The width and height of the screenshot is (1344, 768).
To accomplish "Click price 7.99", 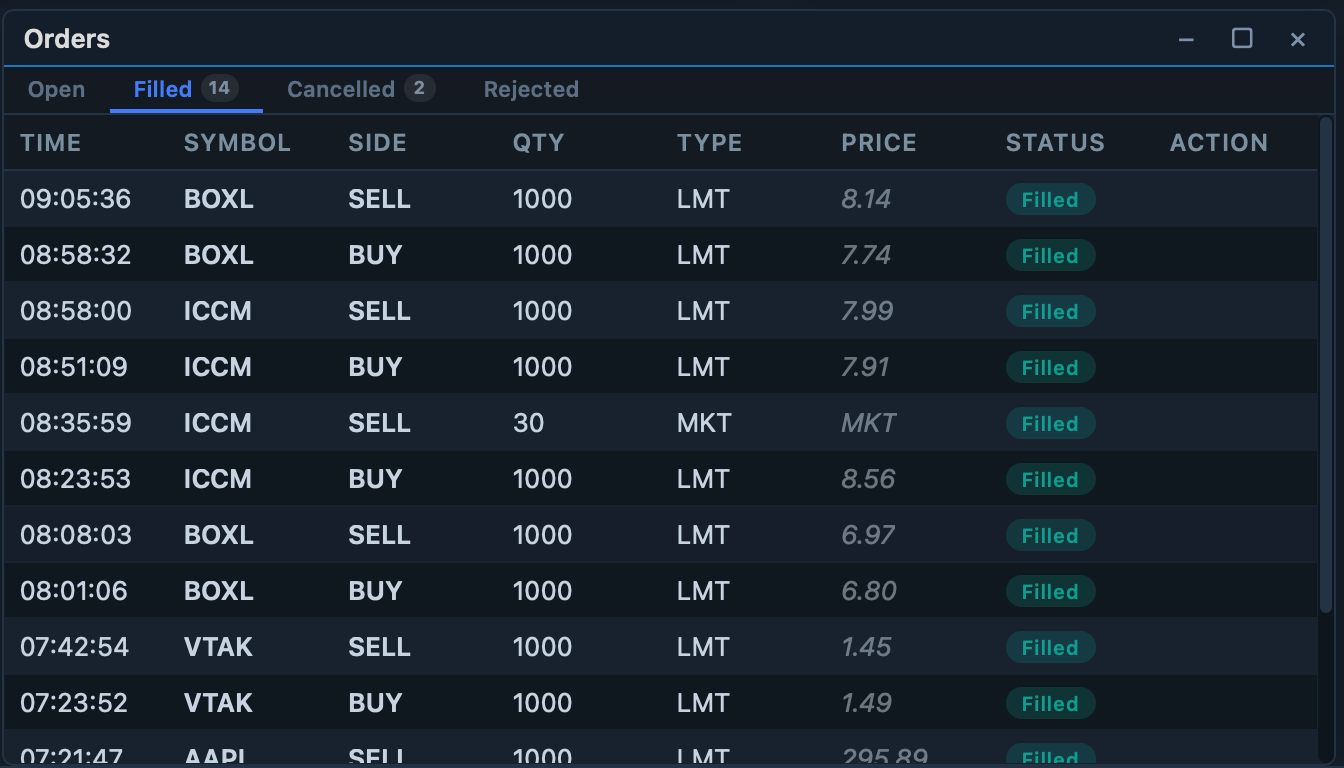I will coord(868,311).
